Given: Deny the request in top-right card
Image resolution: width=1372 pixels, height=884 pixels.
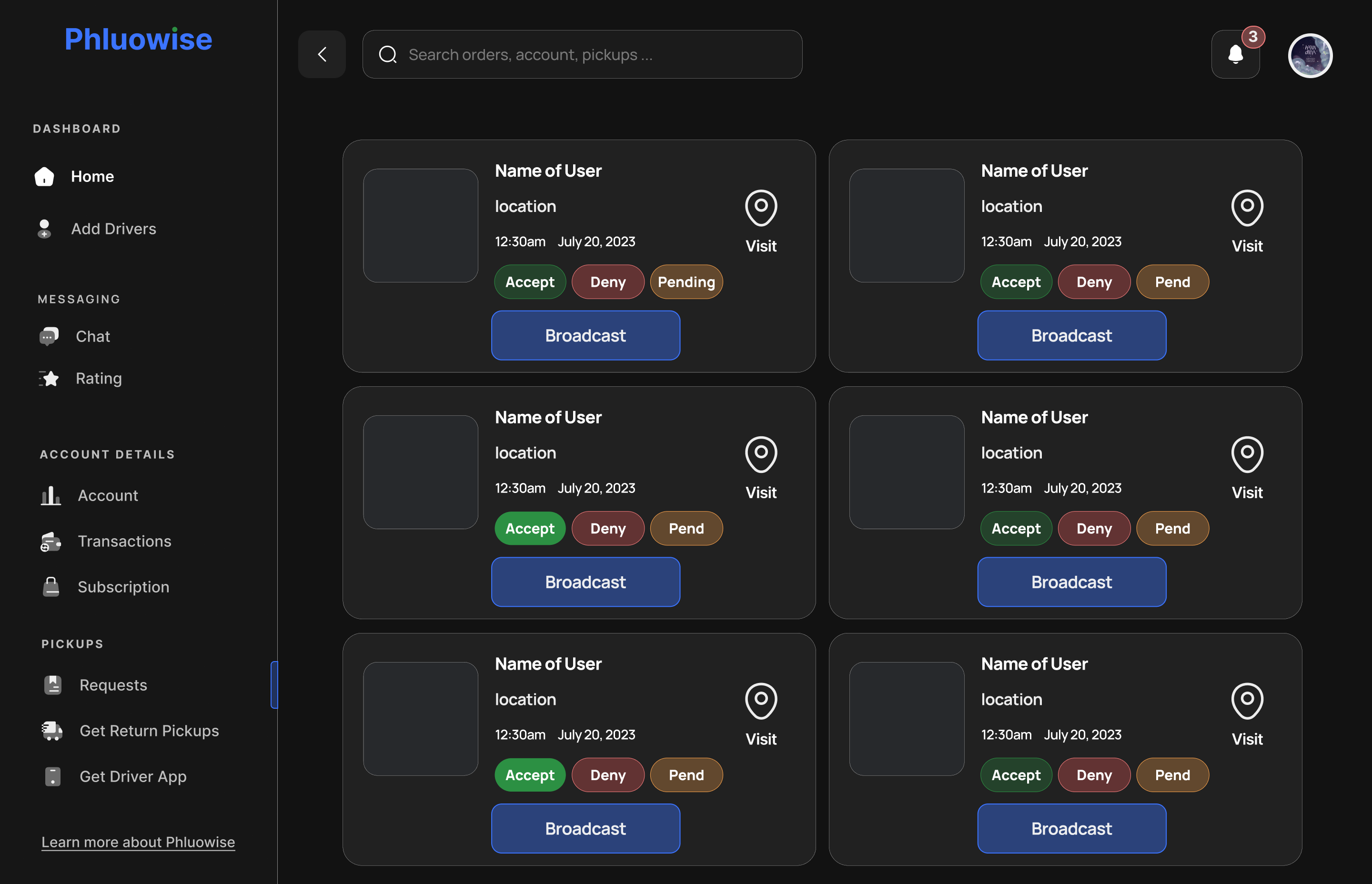Looking at the screenshot, I should (1094, 282).
